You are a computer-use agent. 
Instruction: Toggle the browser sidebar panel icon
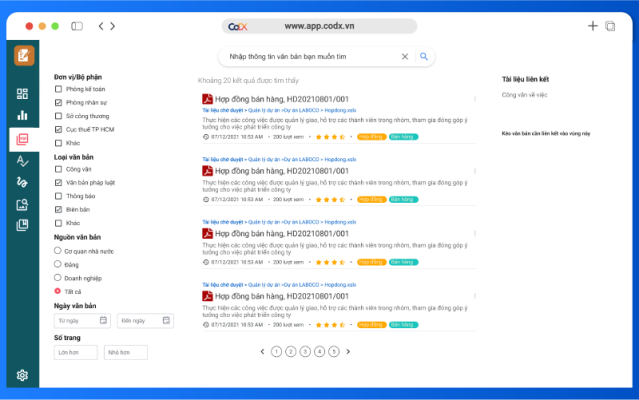77,26
